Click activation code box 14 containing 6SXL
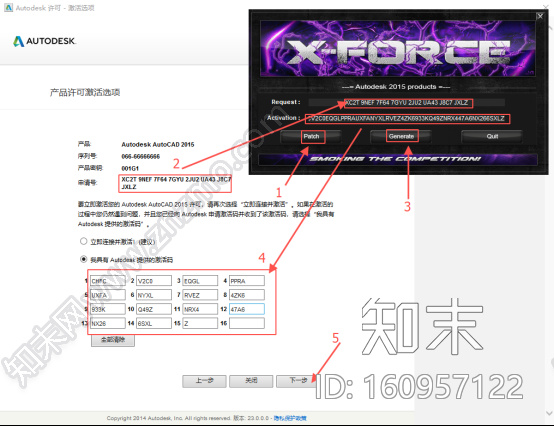 154,323
